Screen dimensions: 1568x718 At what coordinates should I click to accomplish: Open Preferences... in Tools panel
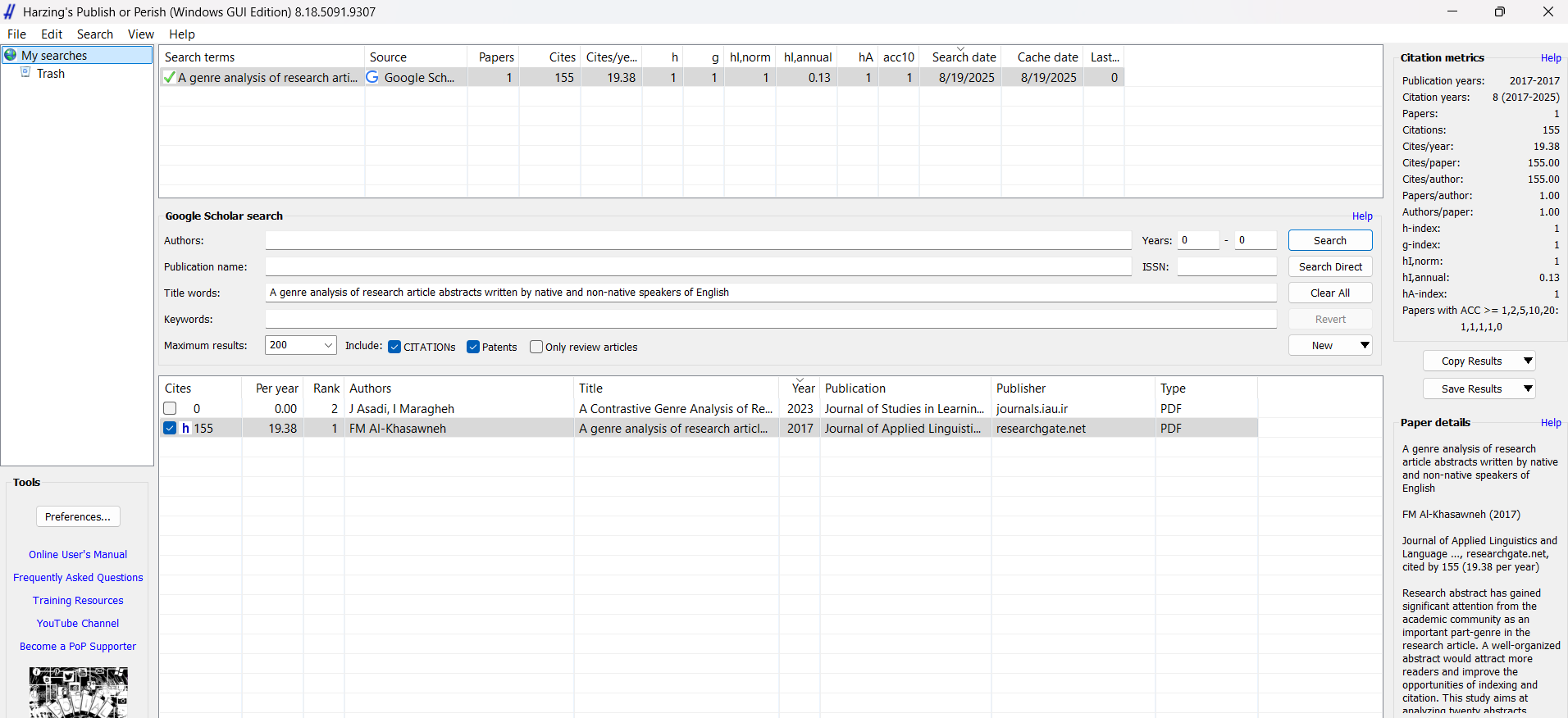pyautogui.click(x=78, y=516)
